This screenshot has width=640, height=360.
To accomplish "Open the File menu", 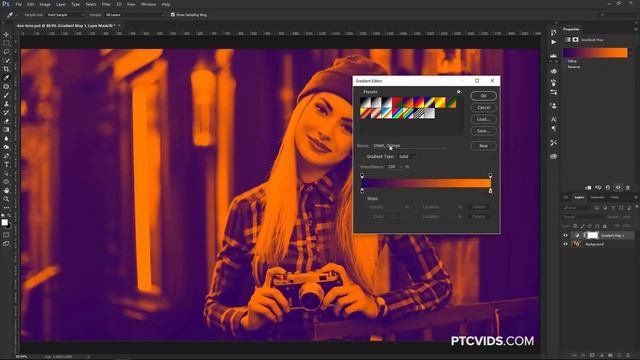I will click(x=18, y=4).
